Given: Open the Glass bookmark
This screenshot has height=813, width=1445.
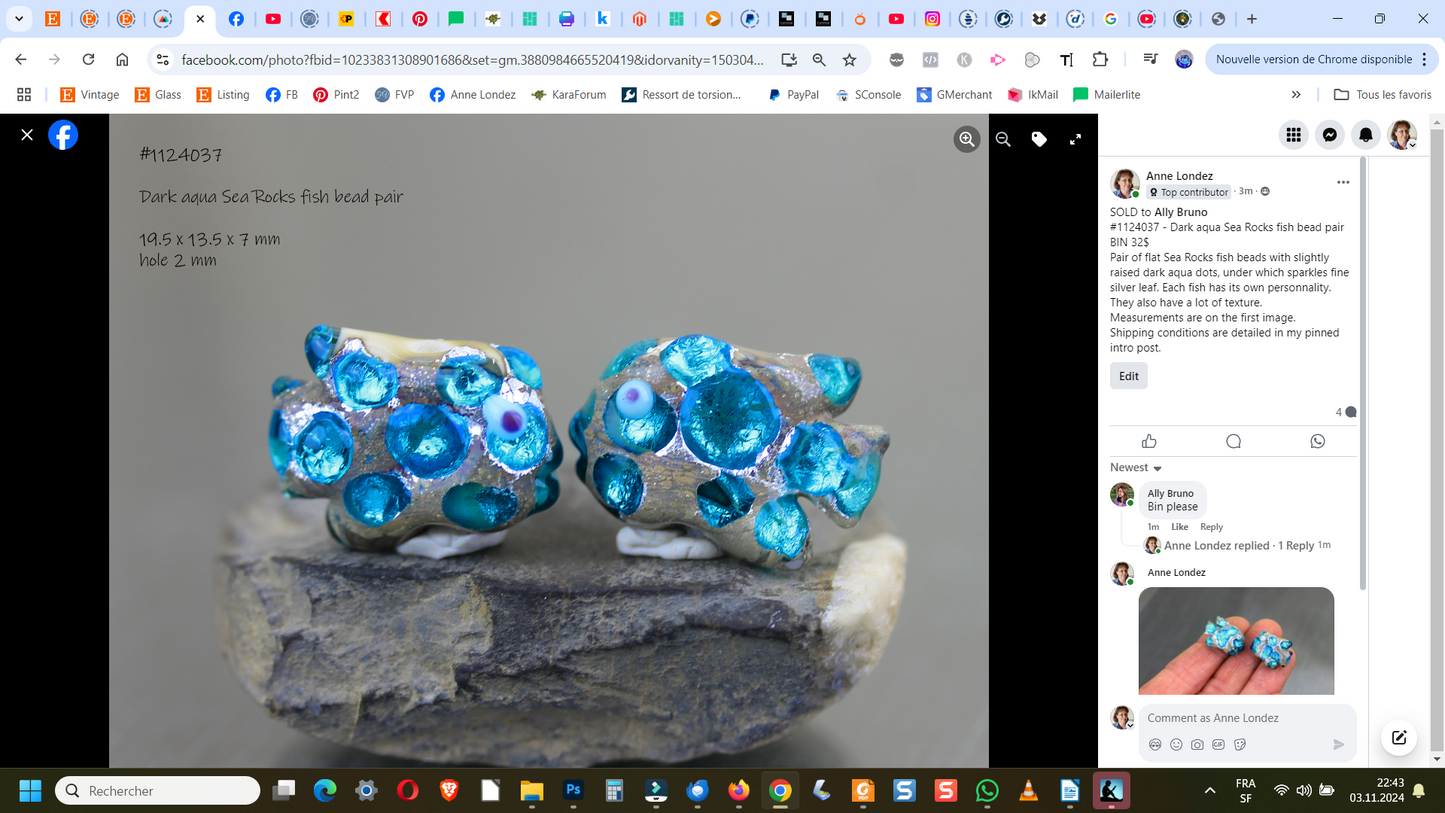Looking at the screenshot, I should pos(158,95).
